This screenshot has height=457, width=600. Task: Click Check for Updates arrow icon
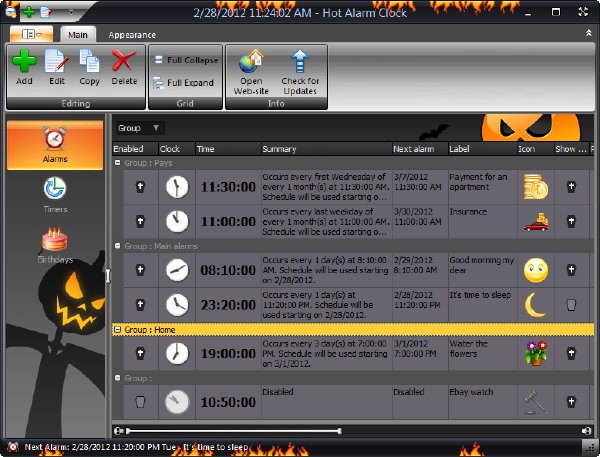click(x=300, y=61)
